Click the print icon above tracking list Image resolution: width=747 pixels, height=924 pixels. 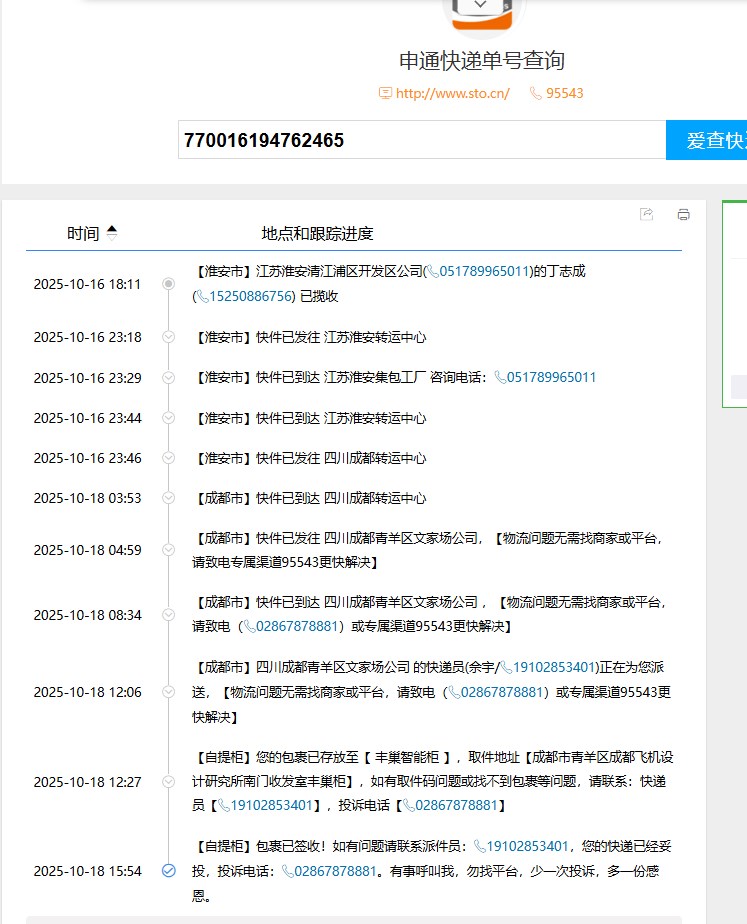[x=684, y=214]
